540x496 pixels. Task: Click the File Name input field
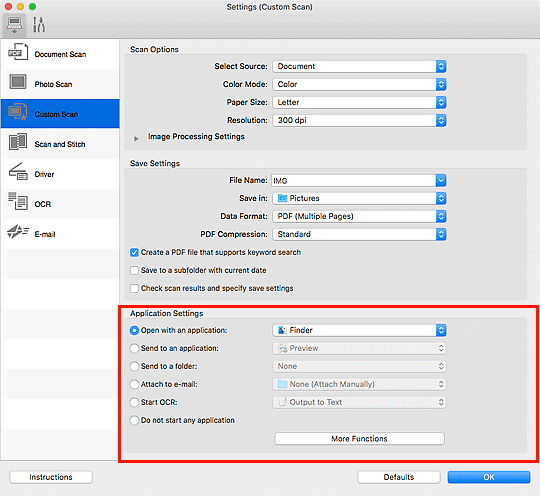[354, 180]
